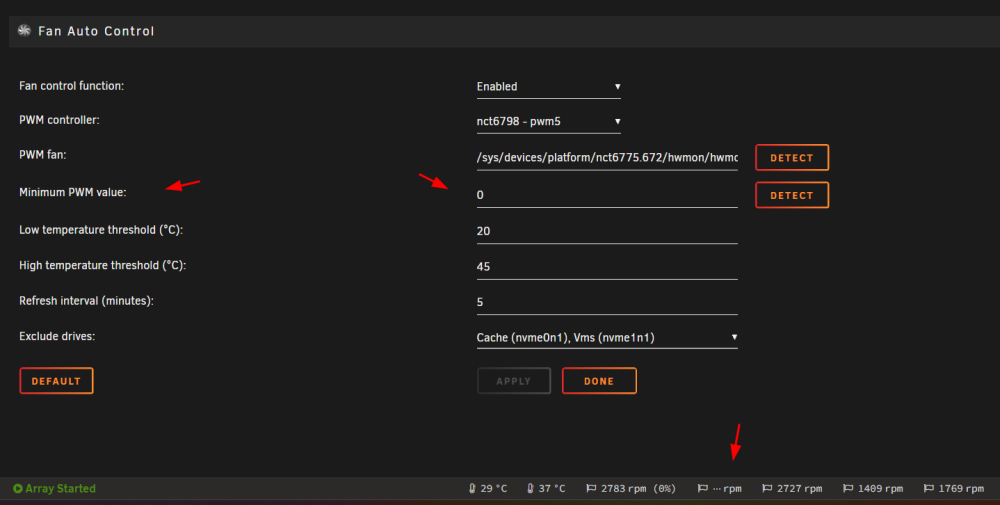Focus the Refresh interval minutes field

point(607,302)
